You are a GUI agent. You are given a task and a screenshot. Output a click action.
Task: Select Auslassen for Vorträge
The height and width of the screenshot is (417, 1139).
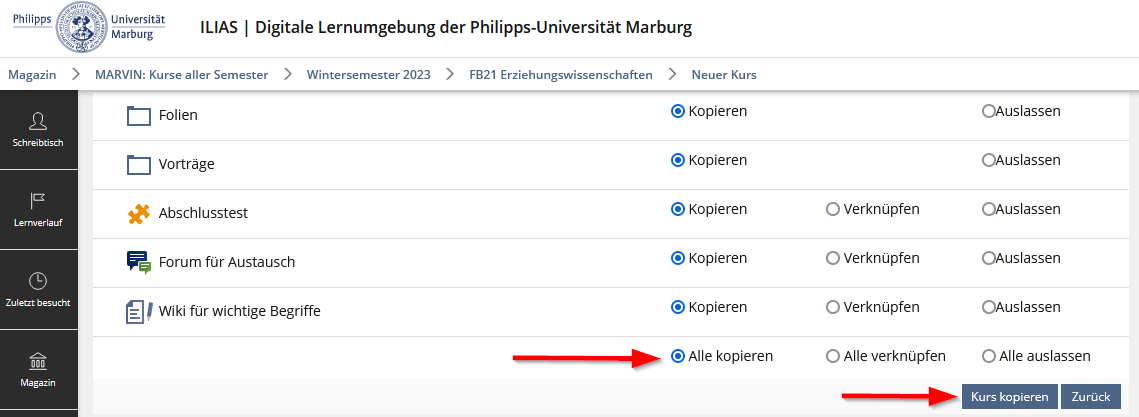point(989,160)
